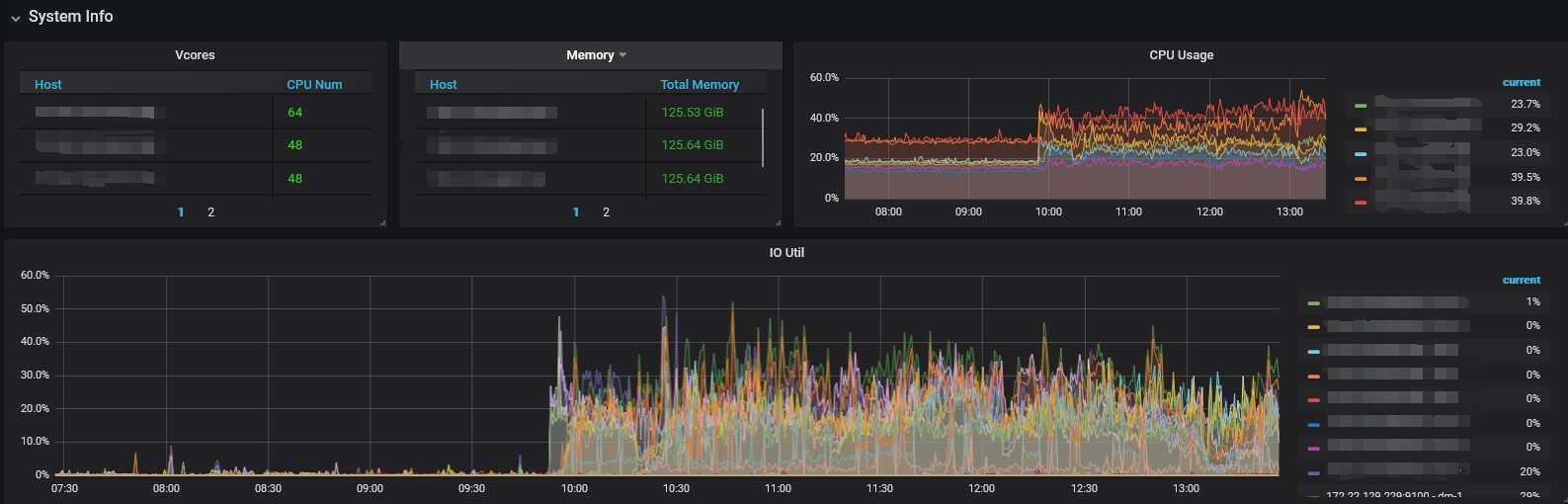Sort Vcores table by CPU Num column

coord(314,85)
